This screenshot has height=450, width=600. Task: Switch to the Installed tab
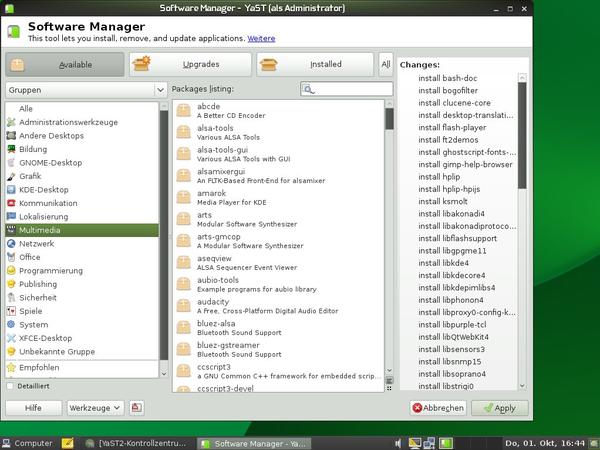point(315,64)
